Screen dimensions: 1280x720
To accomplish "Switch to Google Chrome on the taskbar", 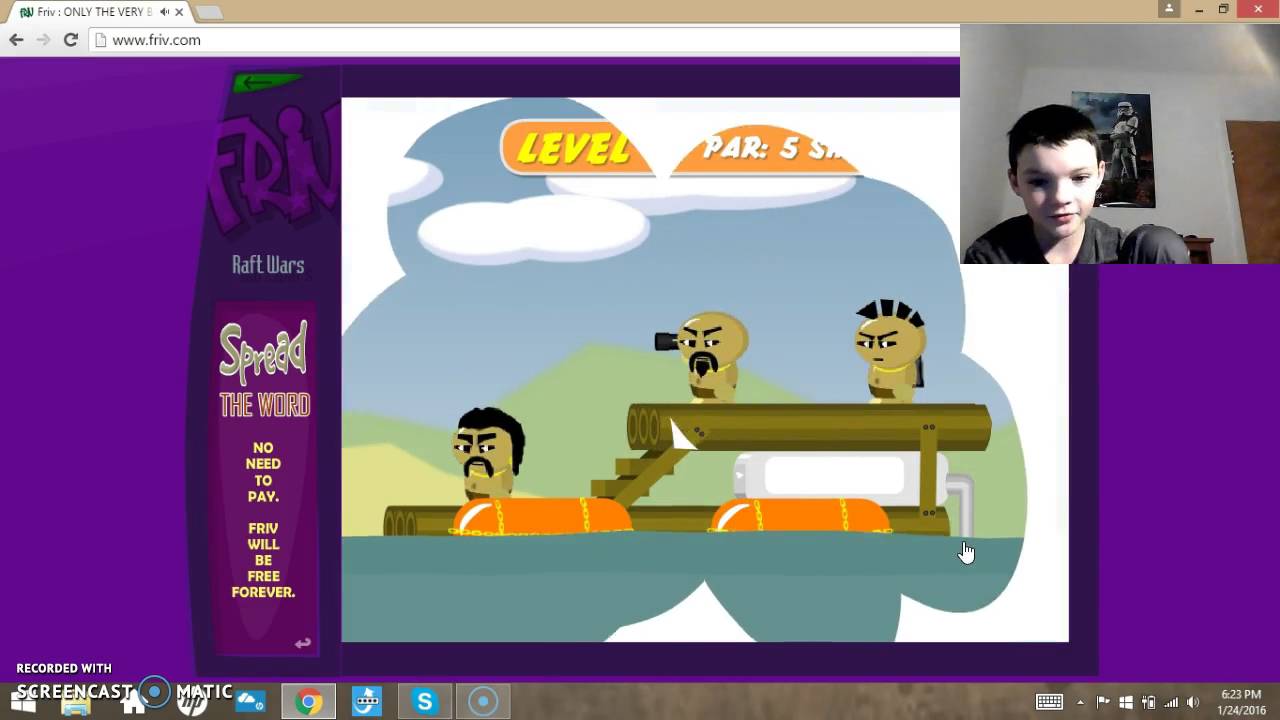I will pos(308,702).
